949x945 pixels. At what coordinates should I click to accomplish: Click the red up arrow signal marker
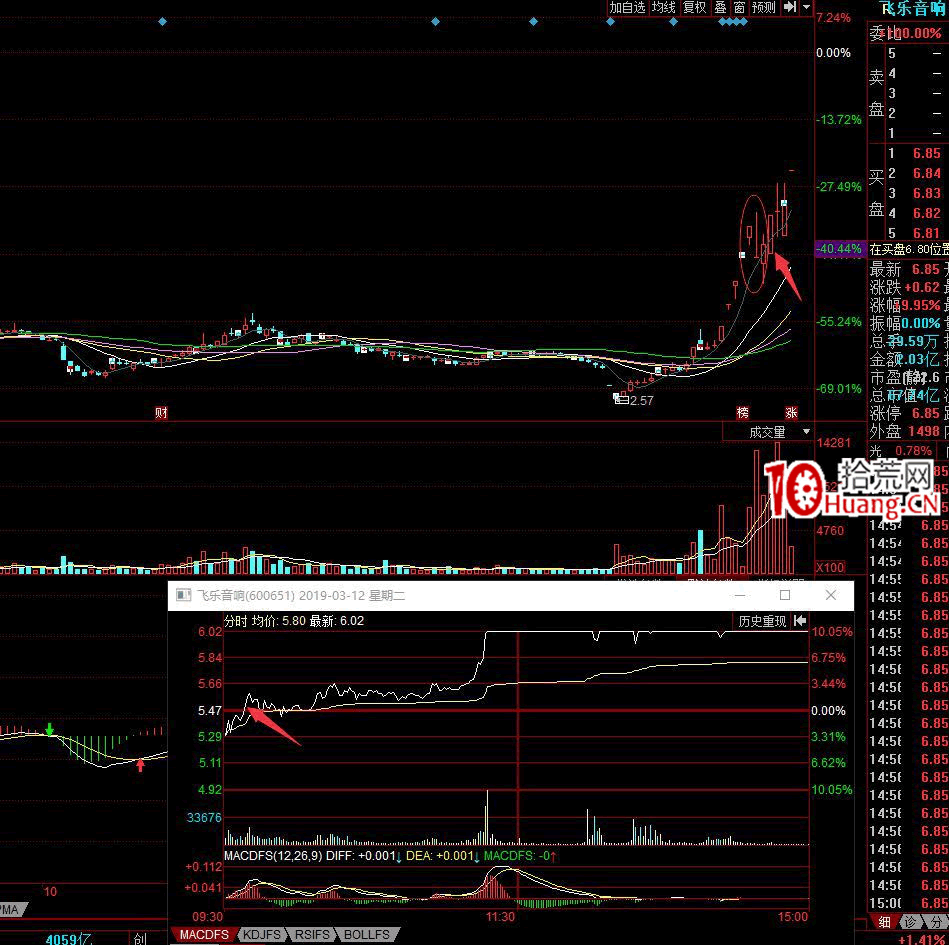[x=140, y=765]
